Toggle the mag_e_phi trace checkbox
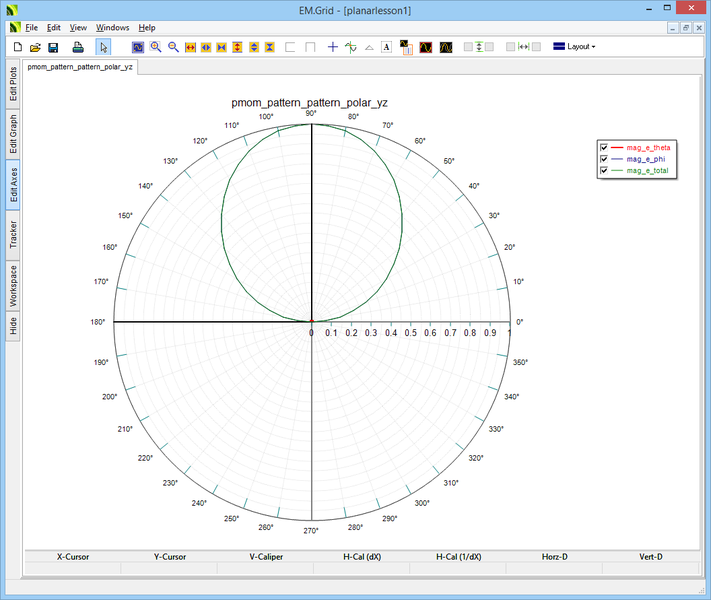 [604, 159]
